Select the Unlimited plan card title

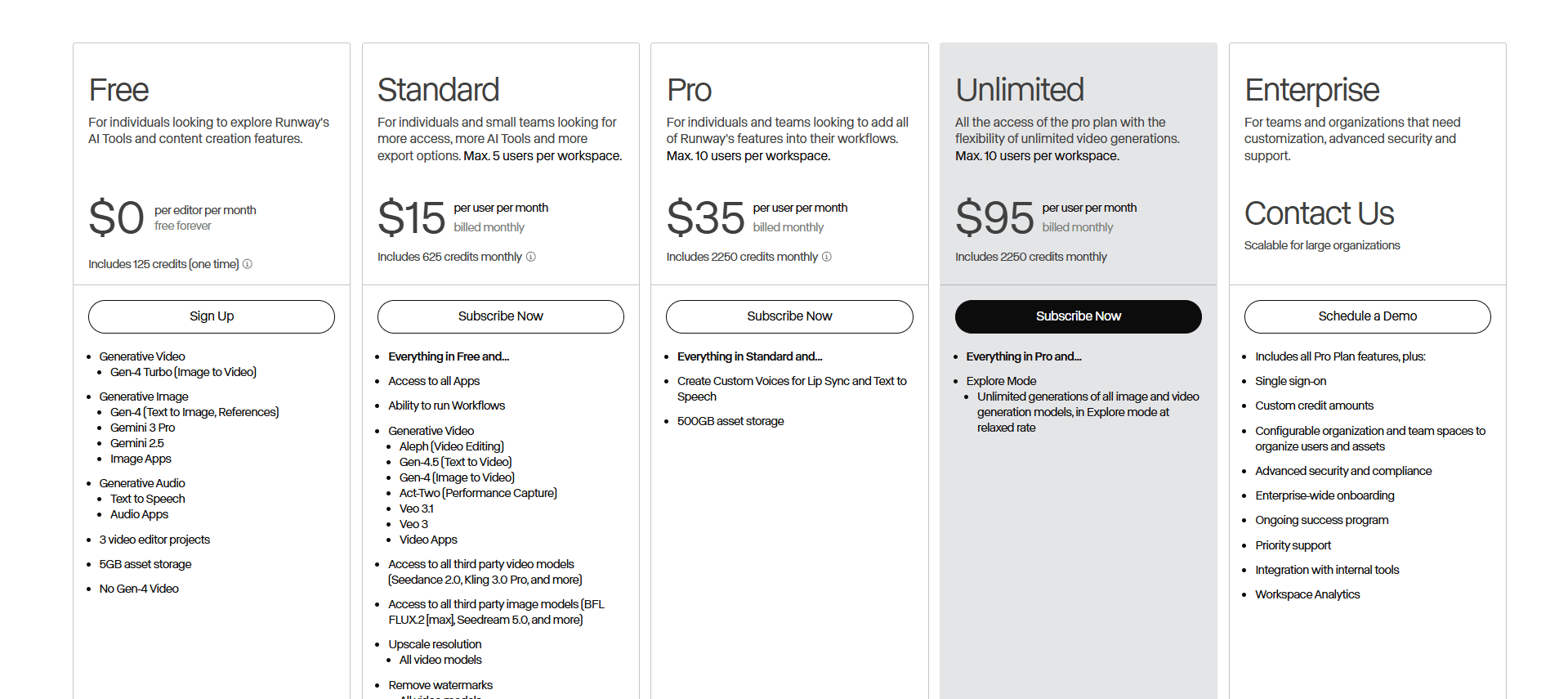pos(1020,90)
